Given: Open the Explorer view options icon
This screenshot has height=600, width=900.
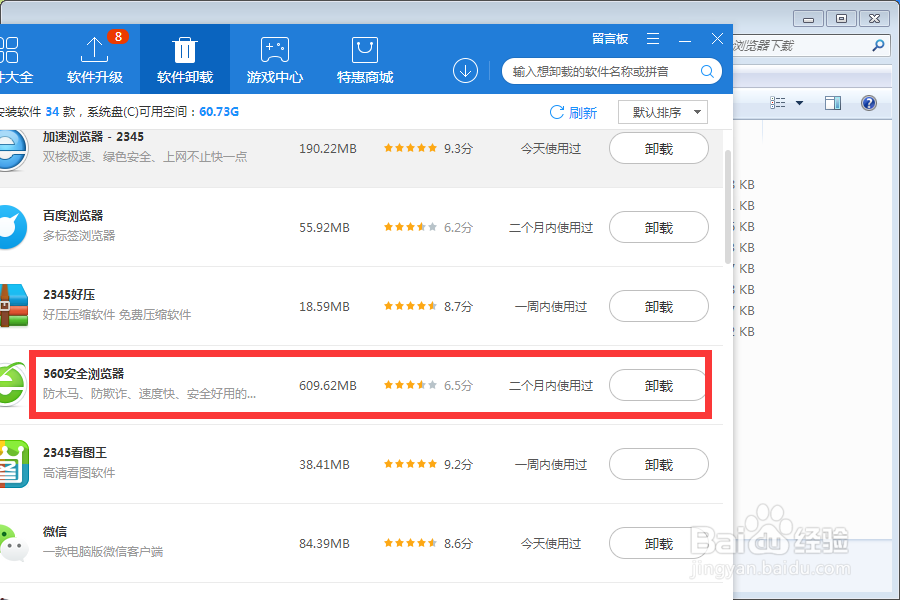Looking at the screenshot, I should [x=778, y=103].
